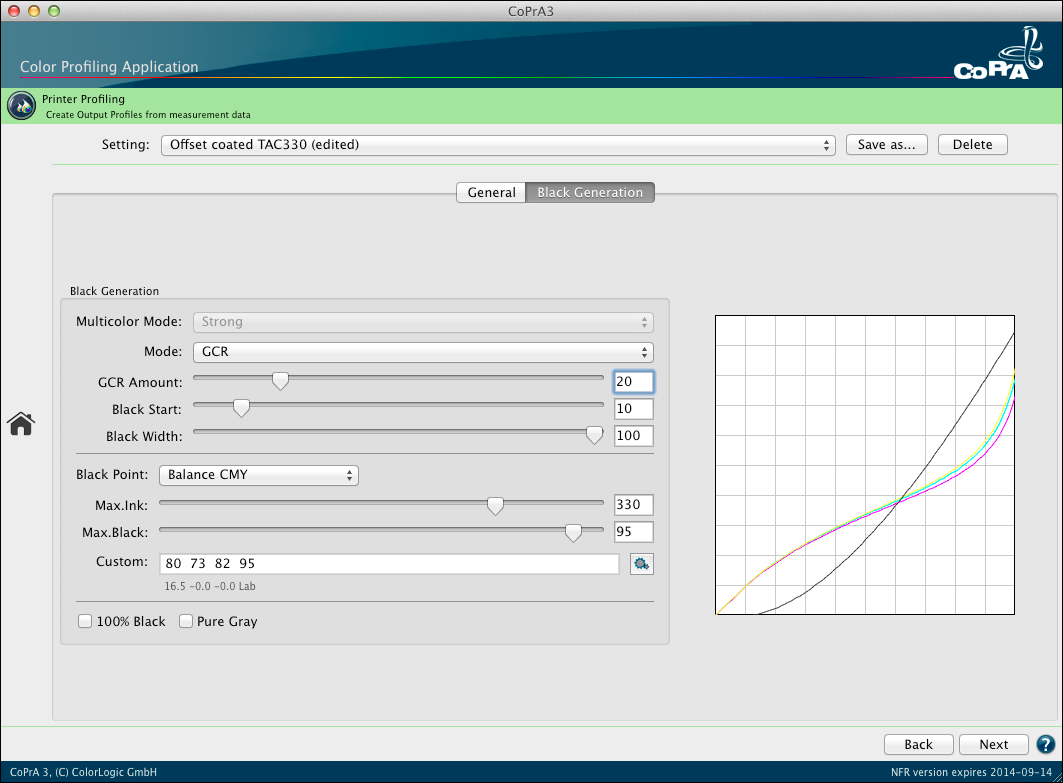Open the Black Point Balance CMY dropdown
Screen dimensions: 1063x783
pos(259,475)
